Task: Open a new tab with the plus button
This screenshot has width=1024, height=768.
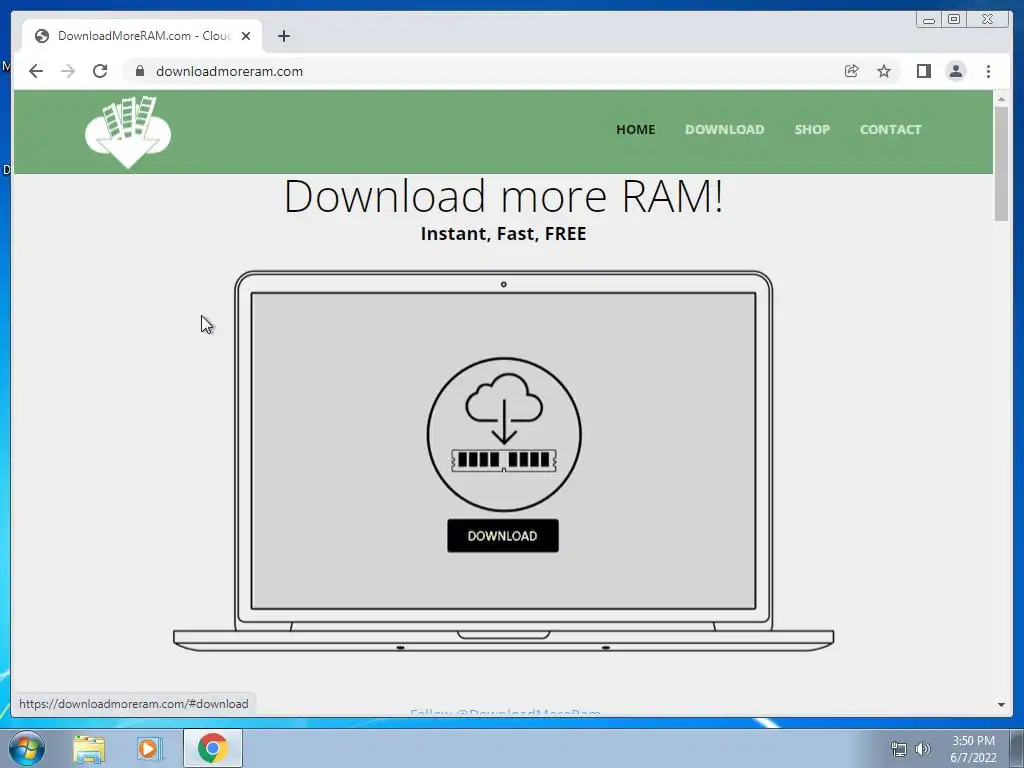Action: (x=283, y=36)
